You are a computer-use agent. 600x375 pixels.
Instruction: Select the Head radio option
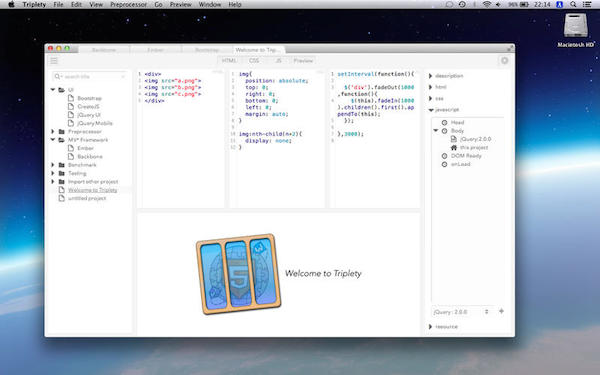444,122
